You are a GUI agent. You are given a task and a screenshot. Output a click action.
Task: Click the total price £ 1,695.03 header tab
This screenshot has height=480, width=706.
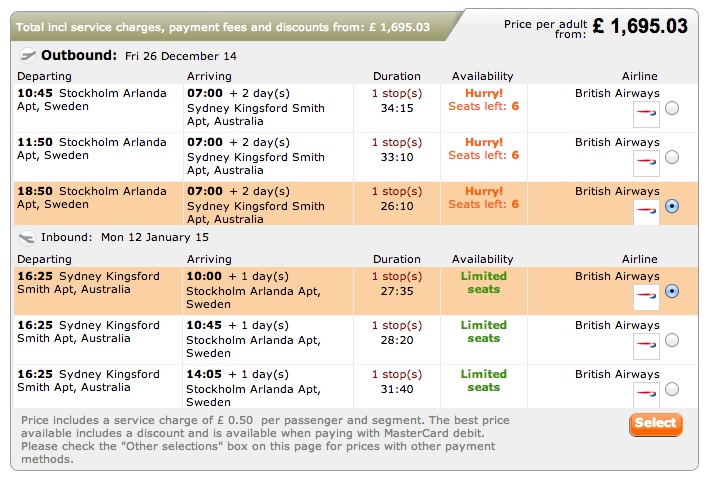point(220,27)
